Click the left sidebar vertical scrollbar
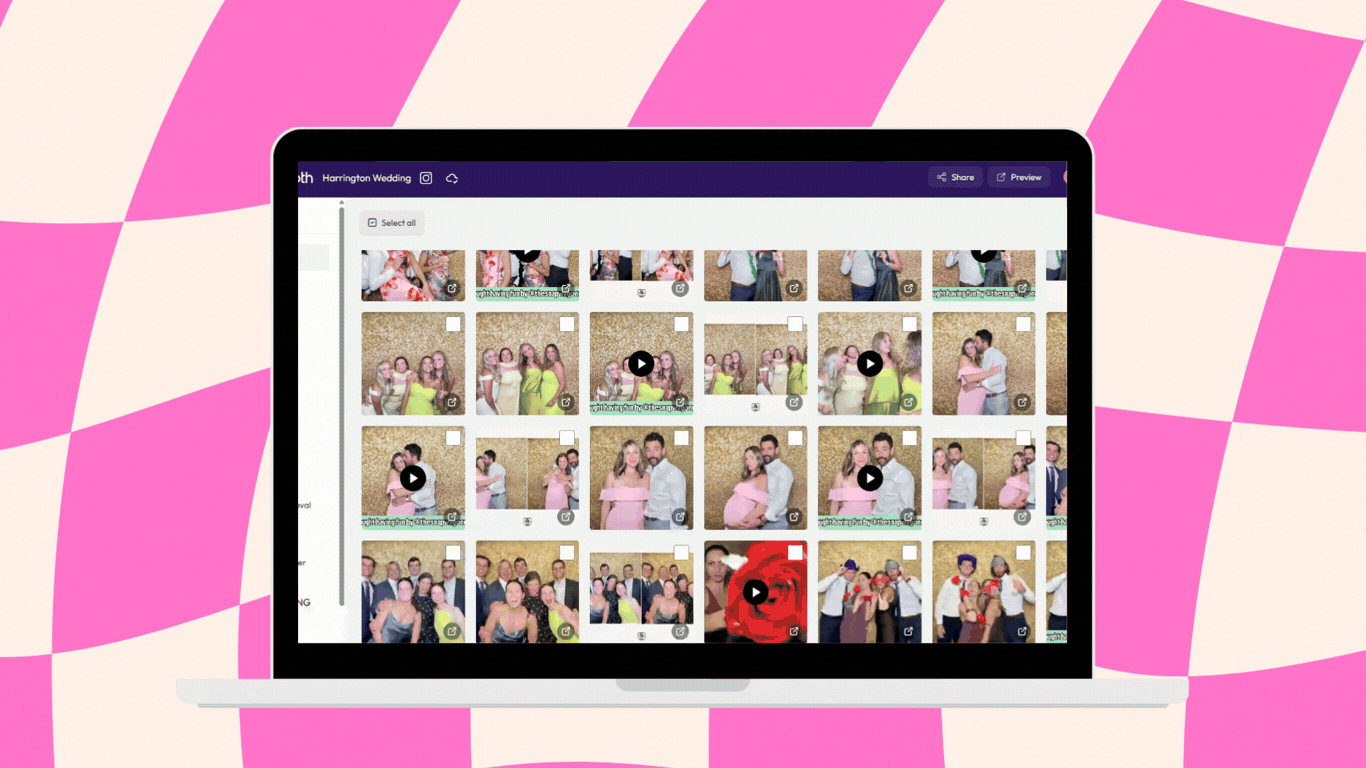 [342, 405]
